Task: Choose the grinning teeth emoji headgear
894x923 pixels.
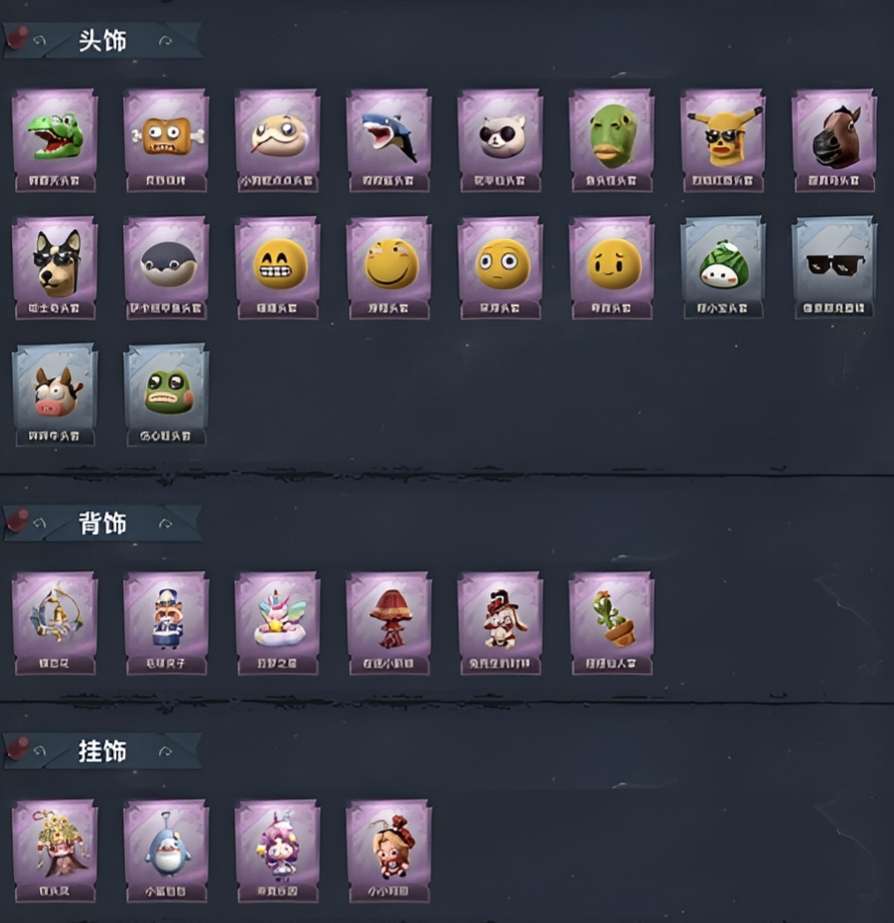Action: 277,268
